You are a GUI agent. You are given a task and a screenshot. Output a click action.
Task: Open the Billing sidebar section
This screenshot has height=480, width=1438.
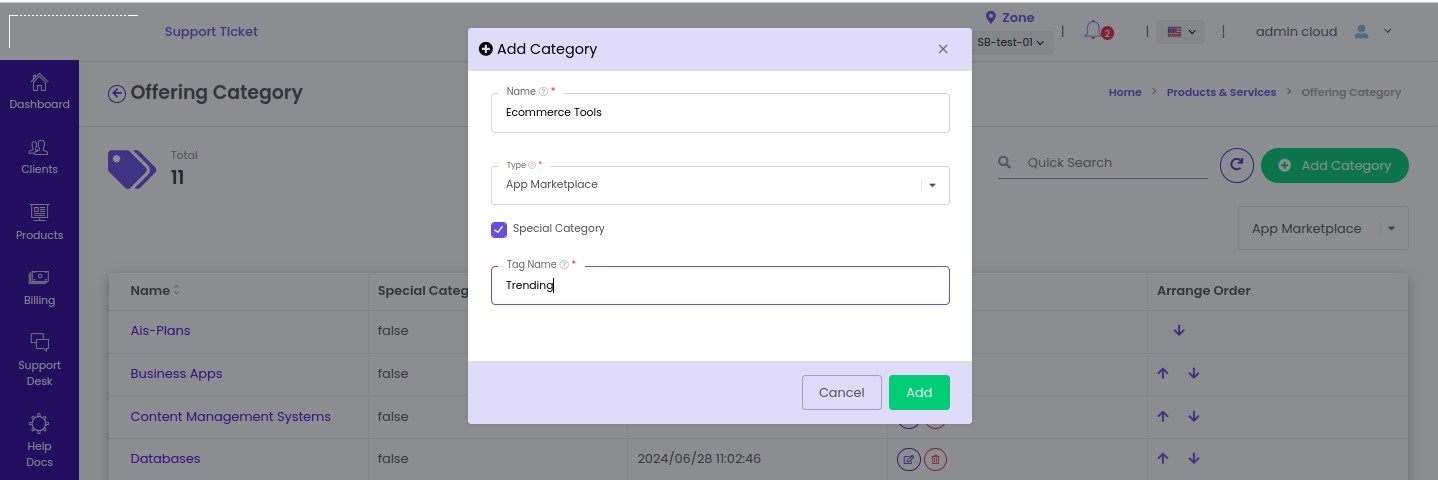pos(39,288)
